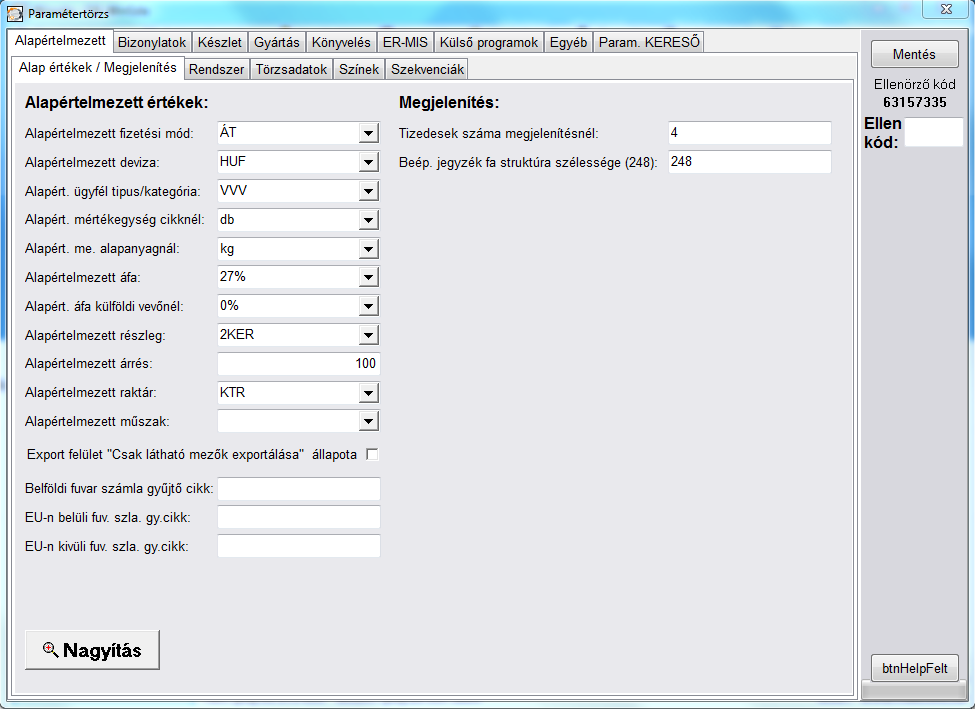Click the Mentés button
Image resolution: width=975 pixels, height=709 pixels.
coord(914,54)
